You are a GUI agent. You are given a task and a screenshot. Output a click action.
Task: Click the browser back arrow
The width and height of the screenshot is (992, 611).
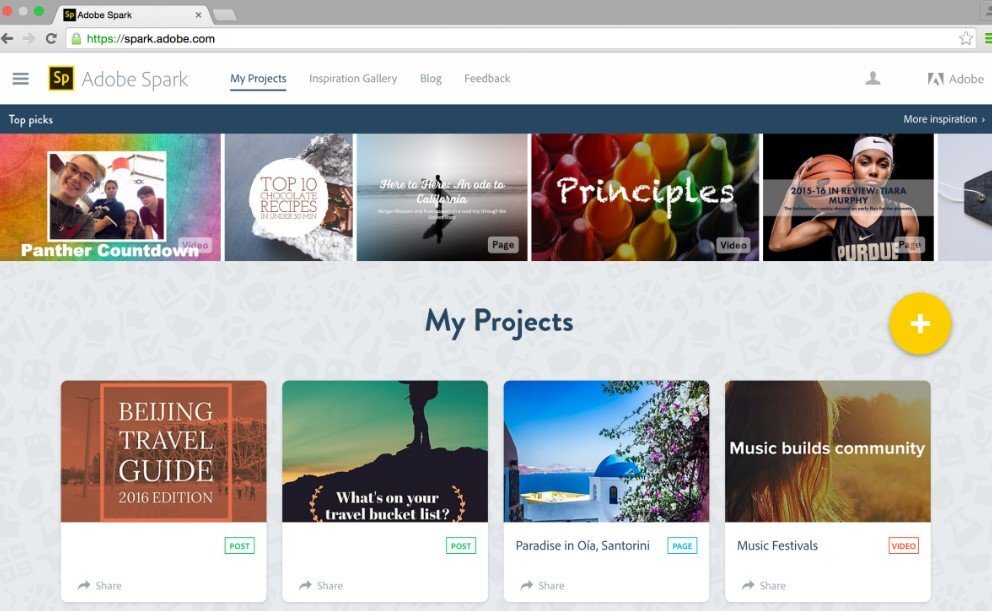pos(8,39)
